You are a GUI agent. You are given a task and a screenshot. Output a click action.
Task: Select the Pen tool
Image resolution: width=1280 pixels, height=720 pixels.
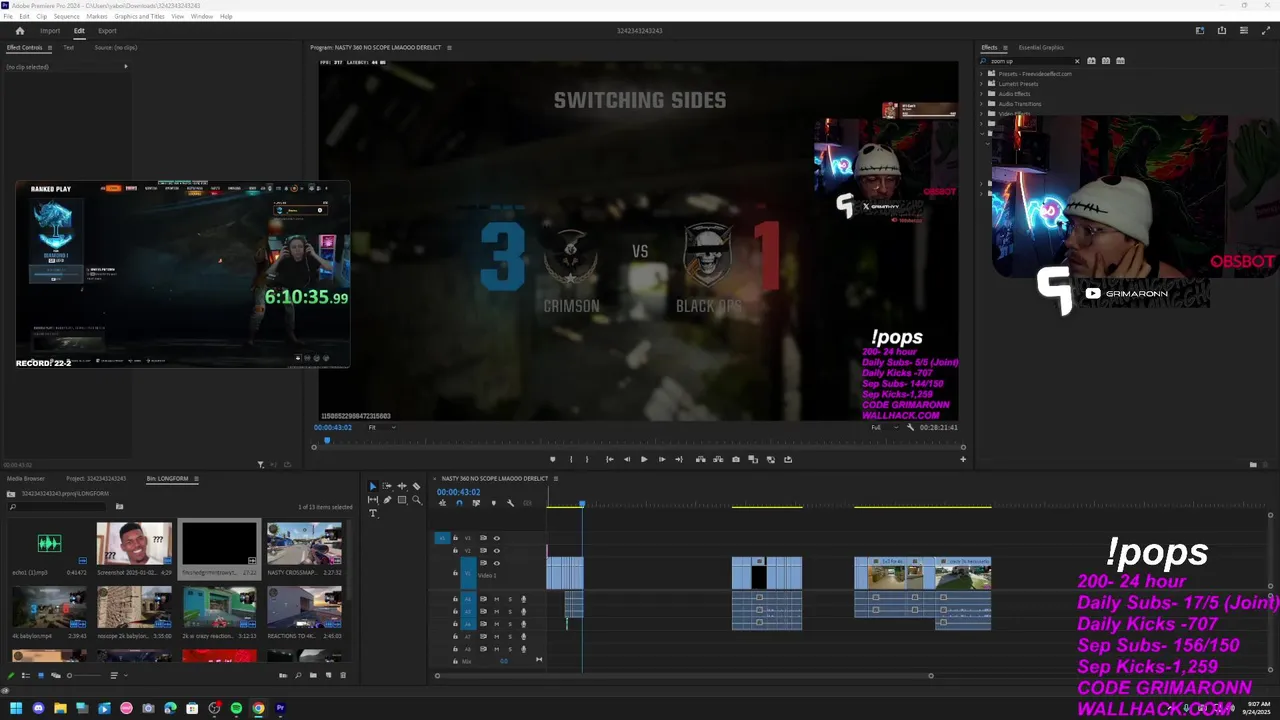point(387,500)
